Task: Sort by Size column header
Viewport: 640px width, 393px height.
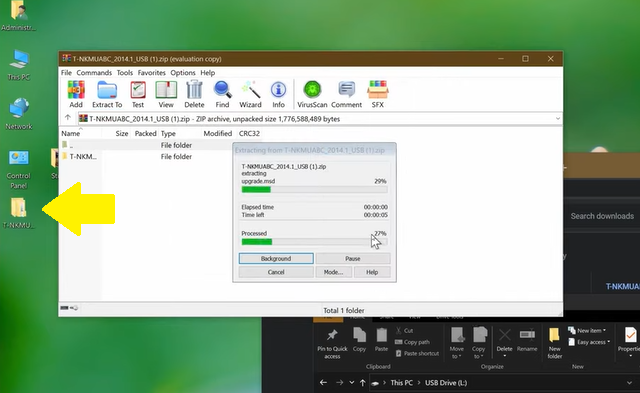Action: pos(122,133)
